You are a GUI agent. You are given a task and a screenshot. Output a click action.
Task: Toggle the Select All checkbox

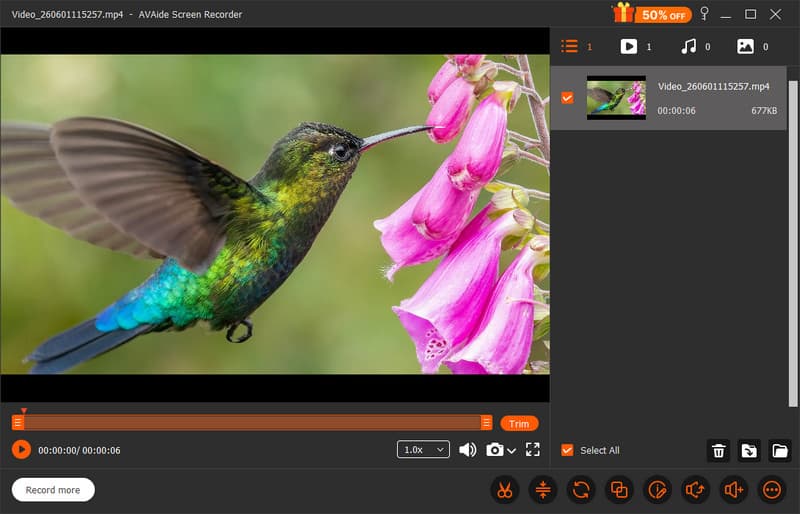(x=567, y=450)
